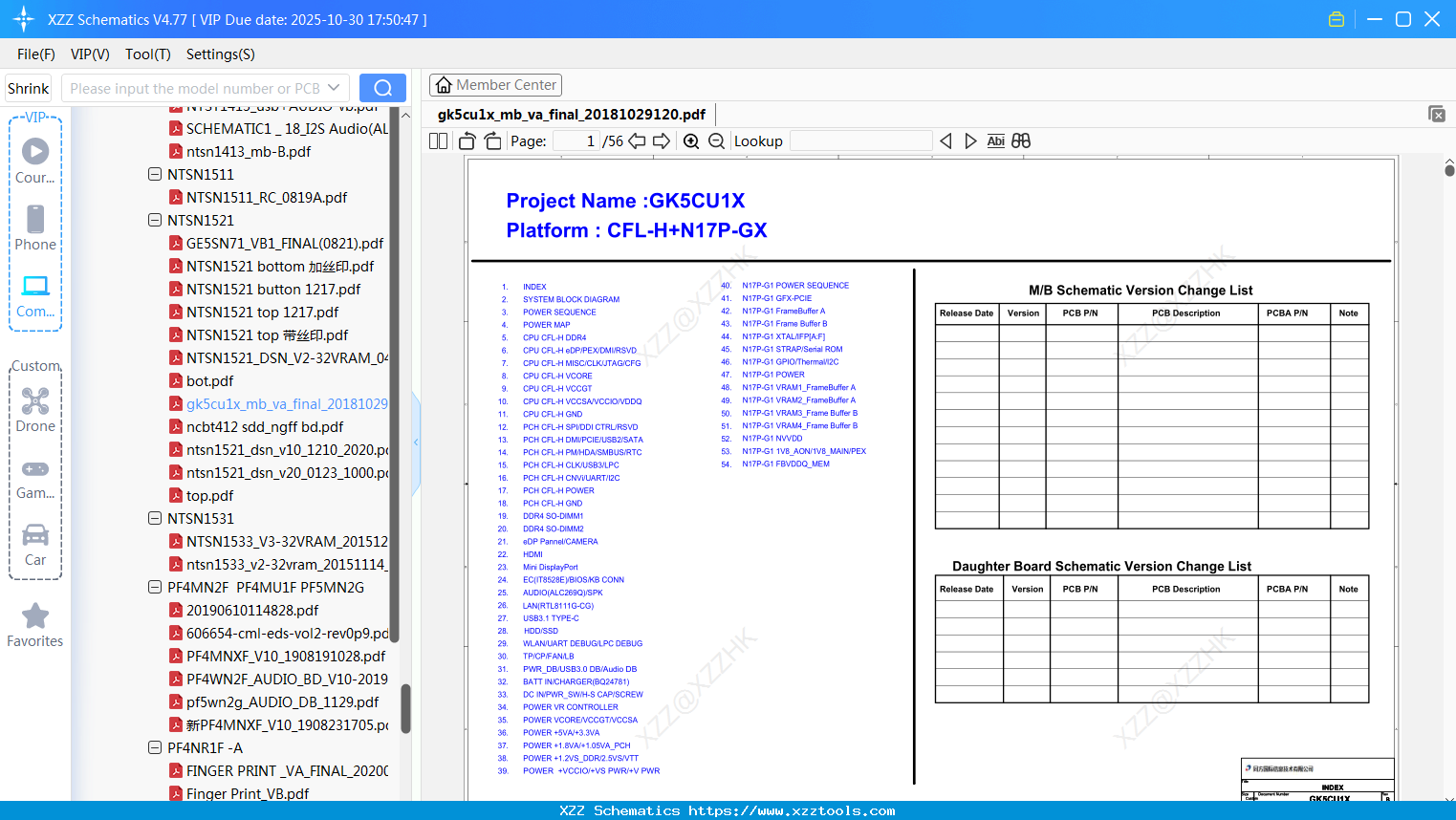Open the VIP(V) menu

[90, 54]
